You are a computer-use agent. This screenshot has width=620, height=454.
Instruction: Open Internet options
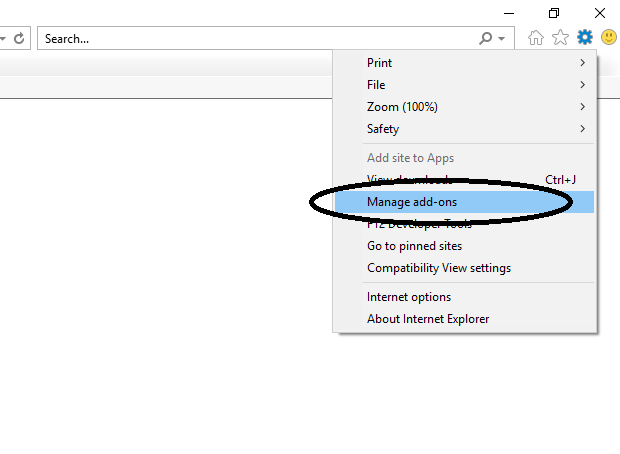pos(464,297)
